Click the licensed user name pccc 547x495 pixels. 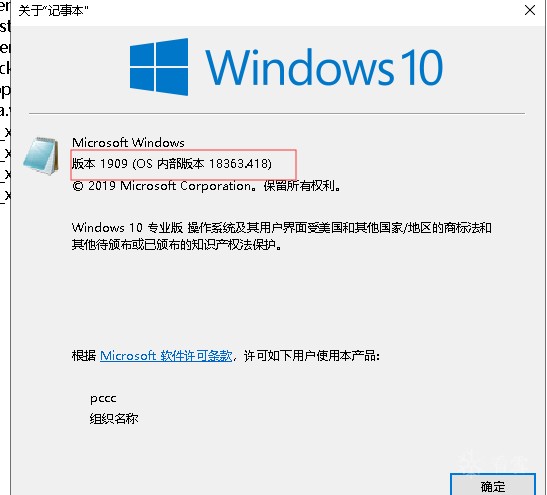[103, 398]
